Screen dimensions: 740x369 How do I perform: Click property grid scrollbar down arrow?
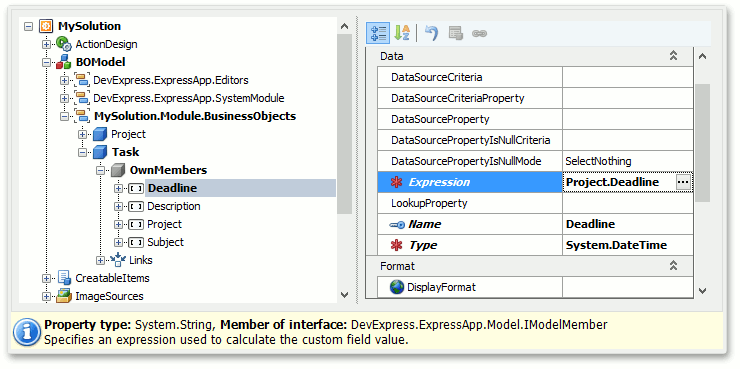pyautogui.click(x=702, y=291)
